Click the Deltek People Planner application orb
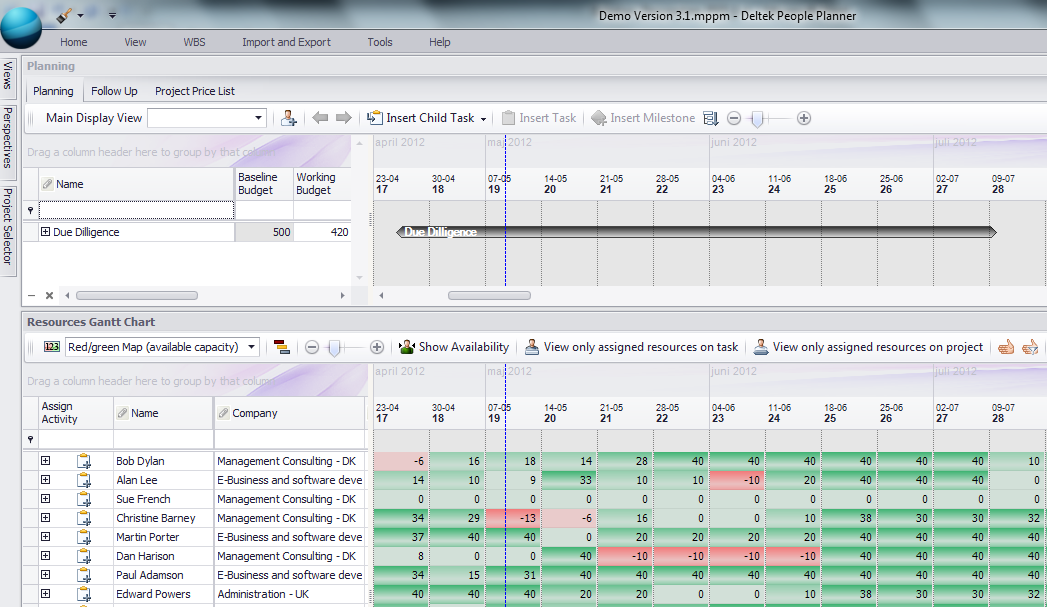Image resolution: width=1047 pixels, height=607 pixels. (x=22, y=27)
